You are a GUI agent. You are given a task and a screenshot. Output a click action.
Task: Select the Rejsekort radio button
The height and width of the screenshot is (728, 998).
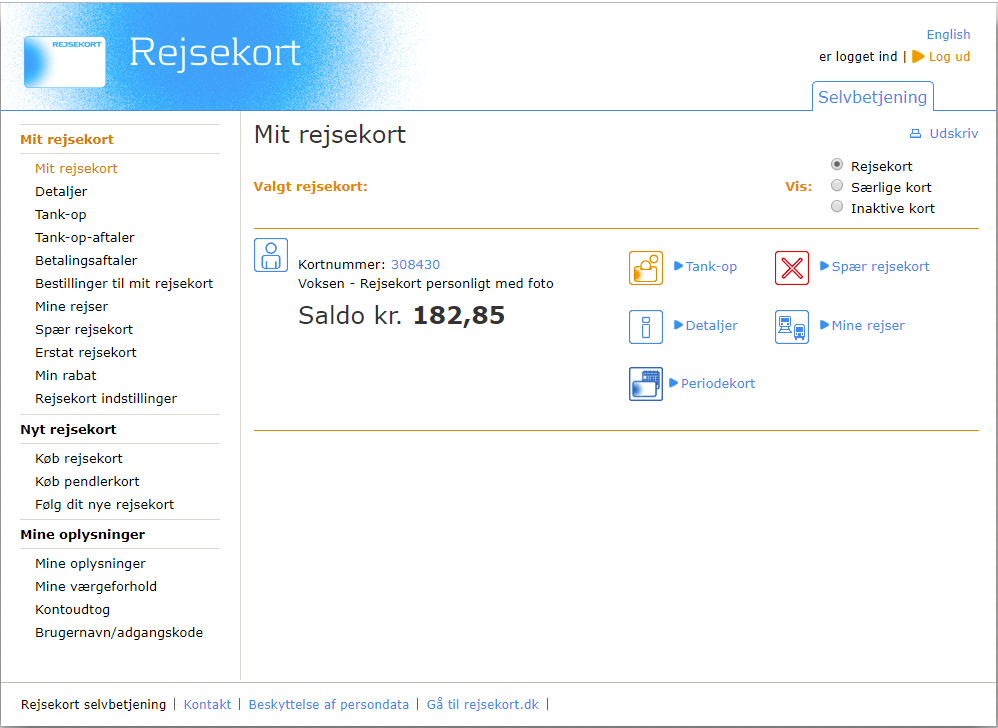click(837, 165)
